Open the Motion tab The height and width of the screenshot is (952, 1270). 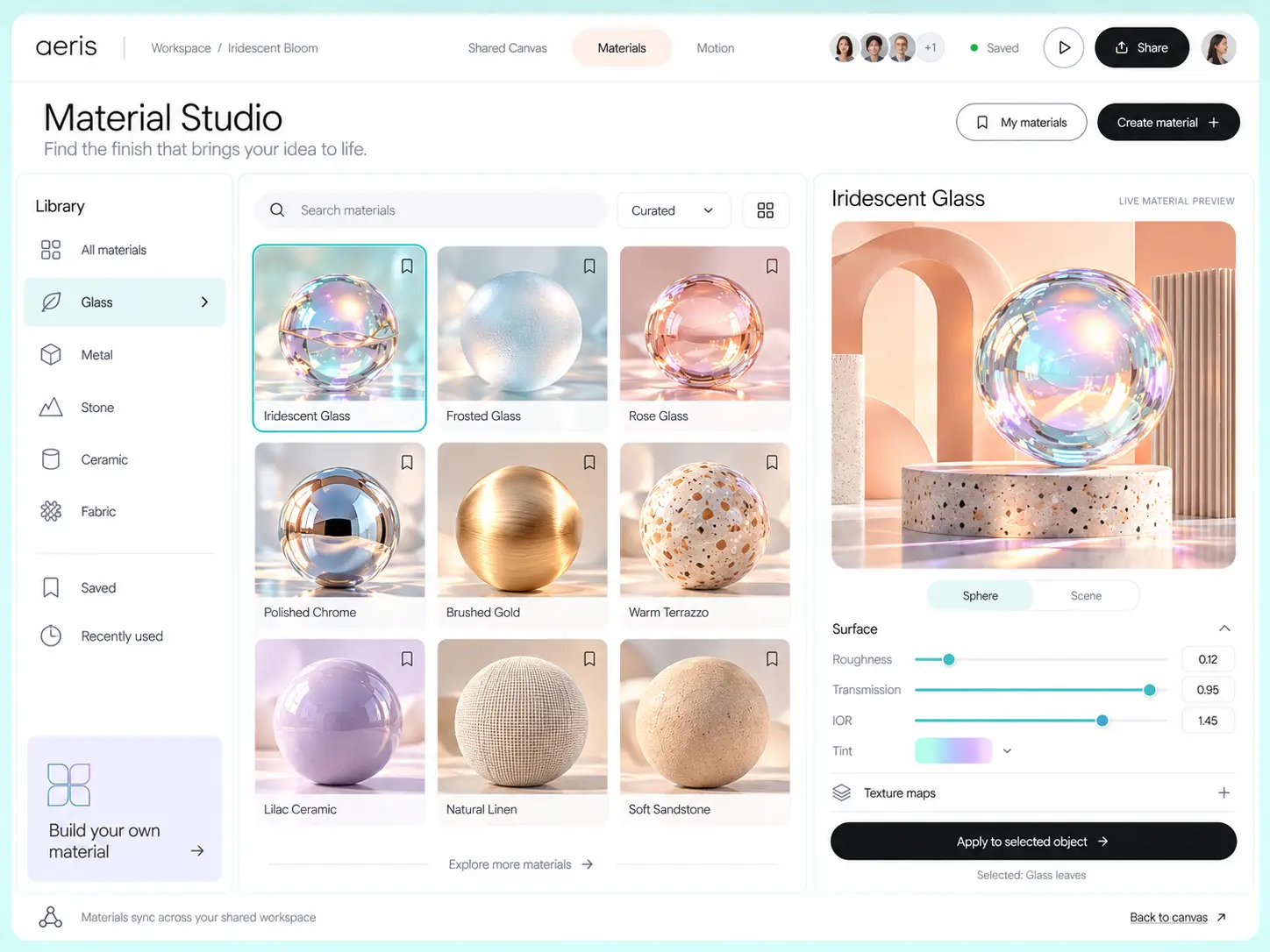click(x=716, y=48)
